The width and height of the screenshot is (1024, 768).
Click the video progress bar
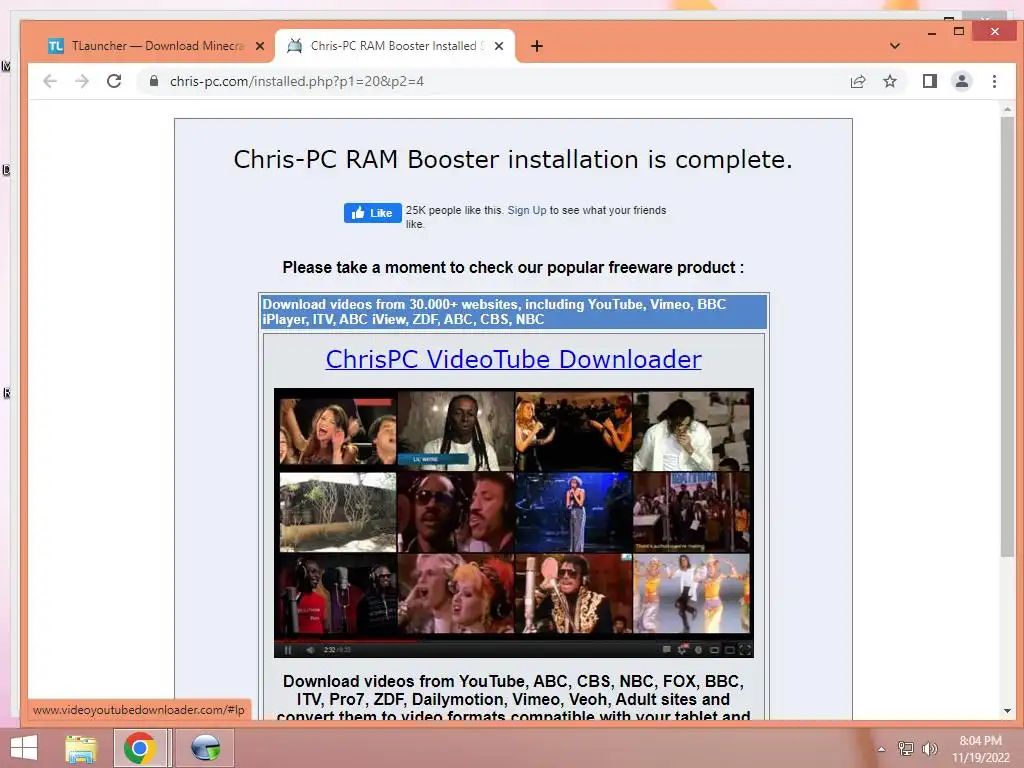513,640
